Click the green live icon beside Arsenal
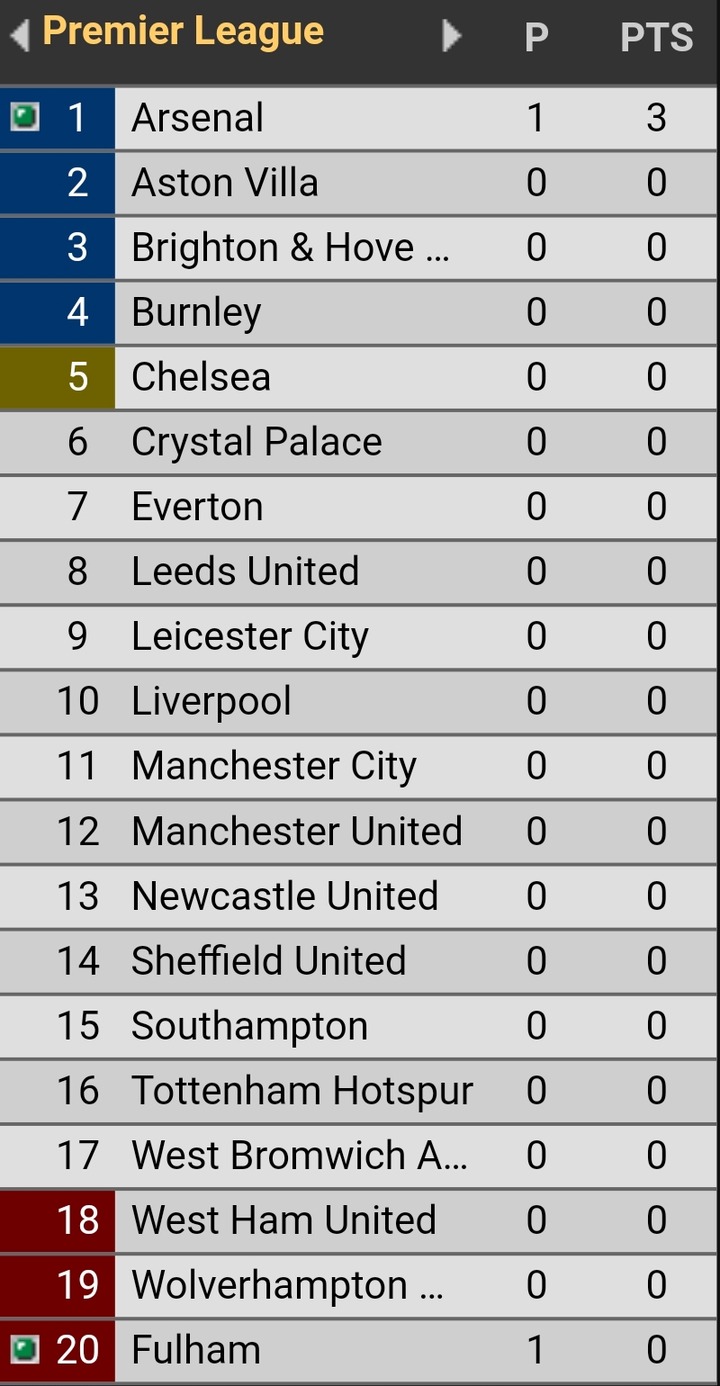 coord(24,117)
